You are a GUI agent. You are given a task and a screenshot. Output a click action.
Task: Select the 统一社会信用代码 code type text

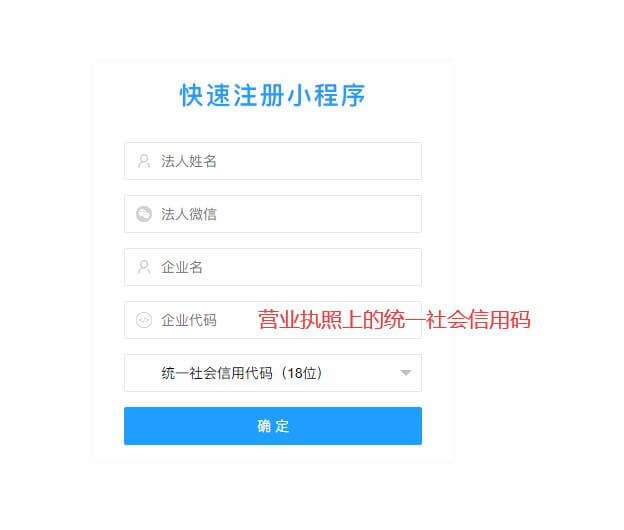pyautogui.click(x=217, y=373)
